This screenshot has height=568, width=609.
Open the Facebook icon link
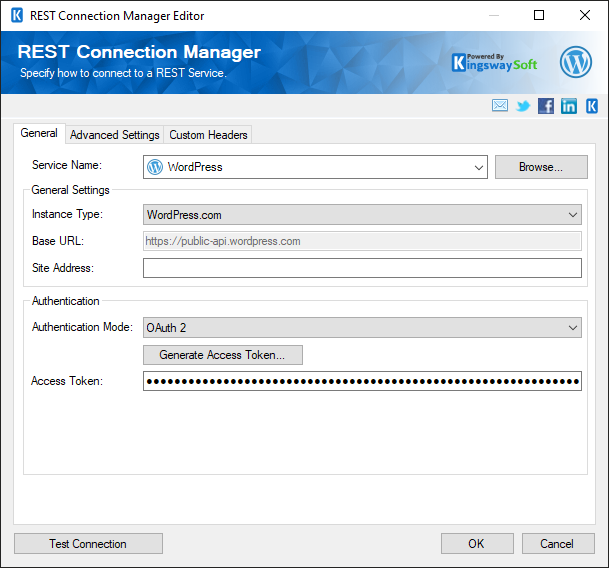(546, 106)
